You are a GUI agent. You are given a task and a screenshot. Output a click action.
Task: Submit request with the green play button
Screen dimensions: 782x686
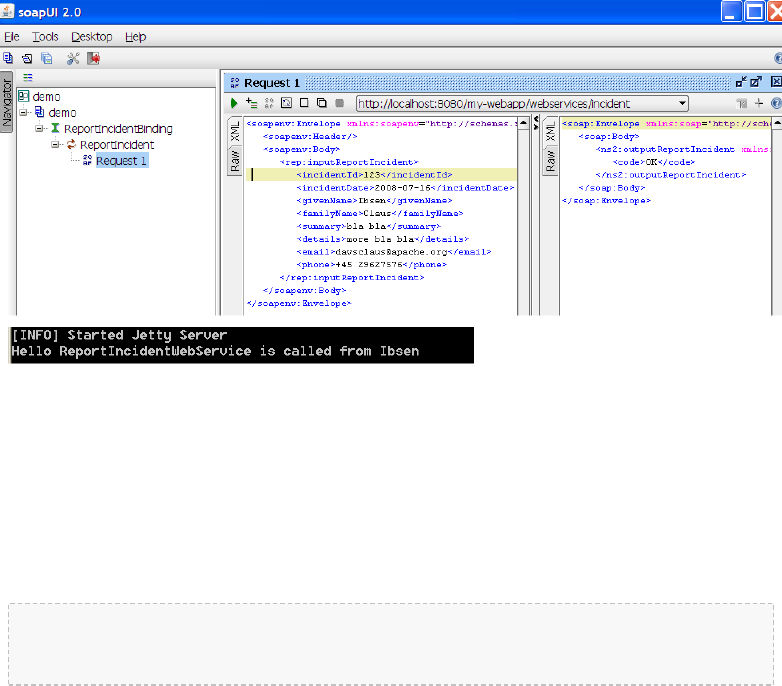click(x=235, y=103)
